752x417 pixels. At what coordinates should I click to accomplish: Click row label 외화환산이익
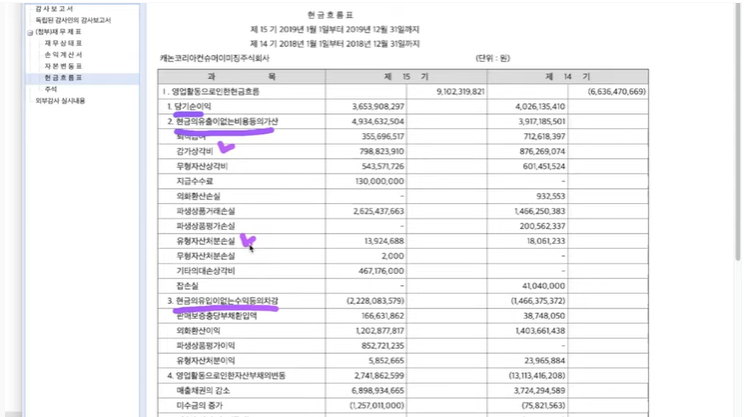coord(198,331)
